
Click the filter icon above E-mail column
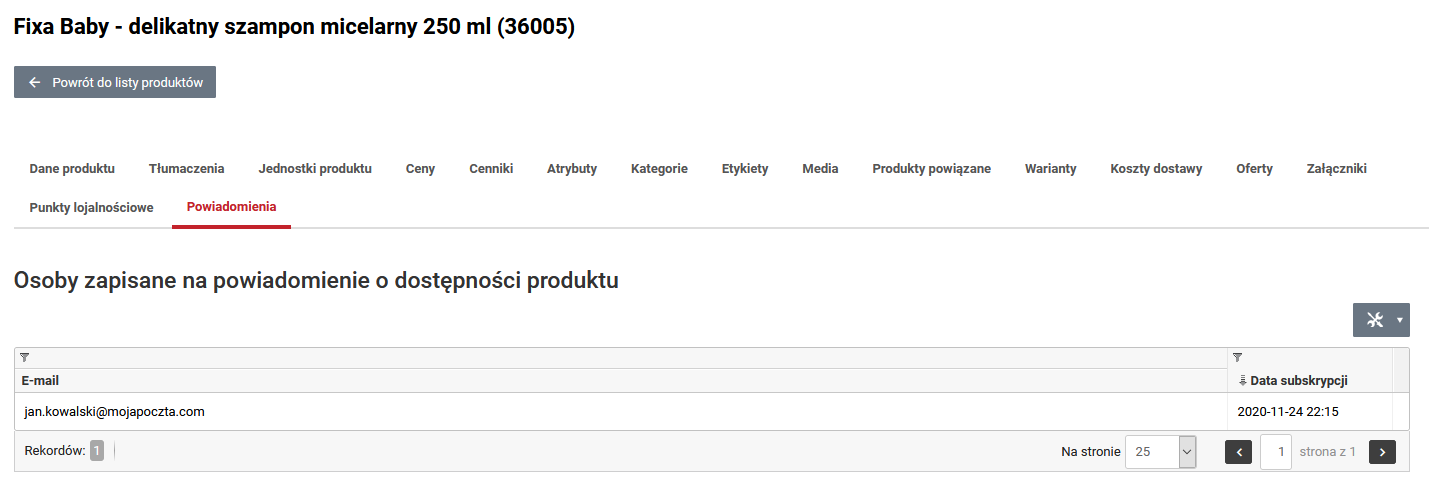click(24, 357)
